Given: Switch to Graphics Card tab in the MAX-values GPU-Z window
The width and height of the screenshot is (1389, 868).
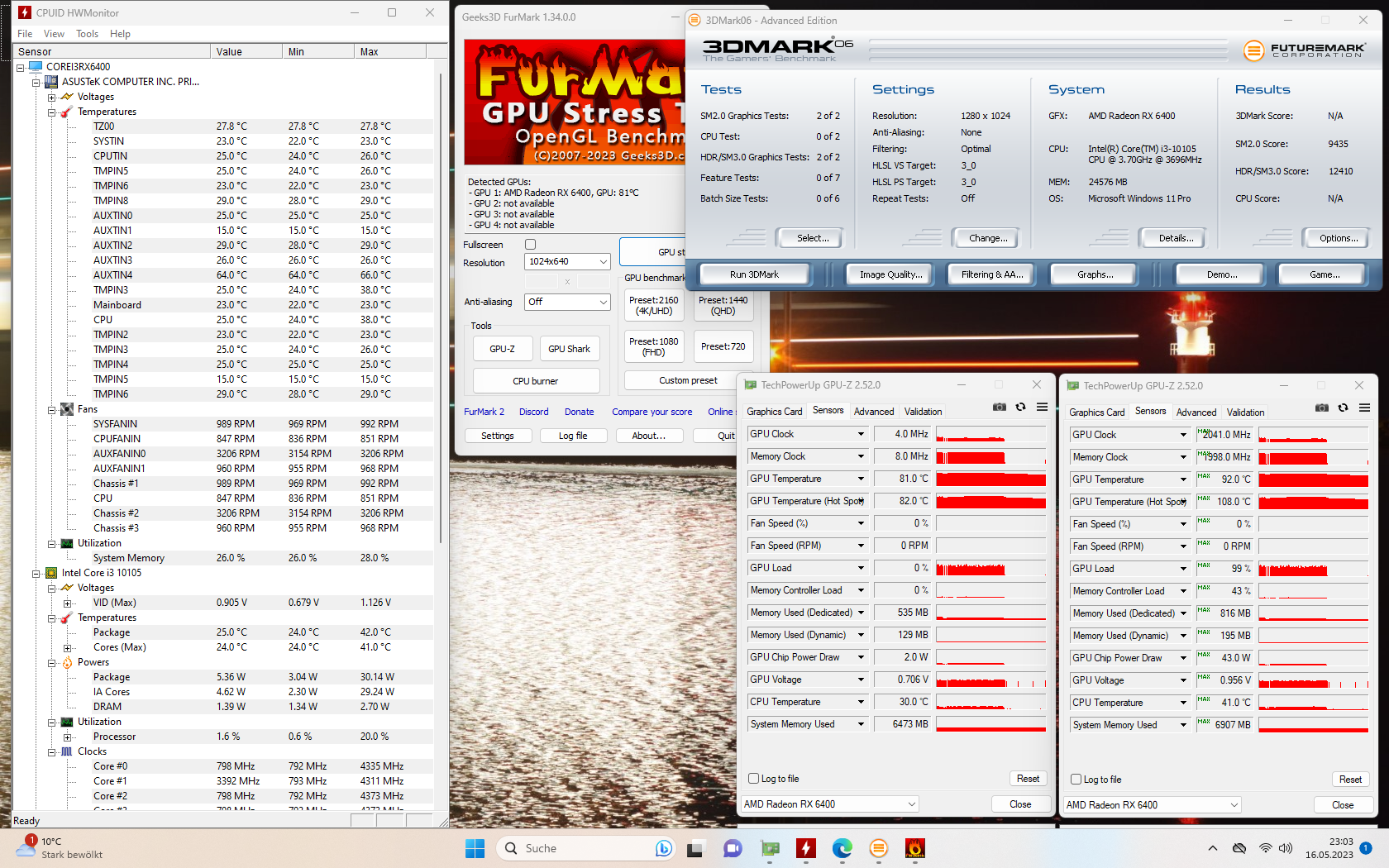Looking at the screenshot, I should [x=1096, y=412].
